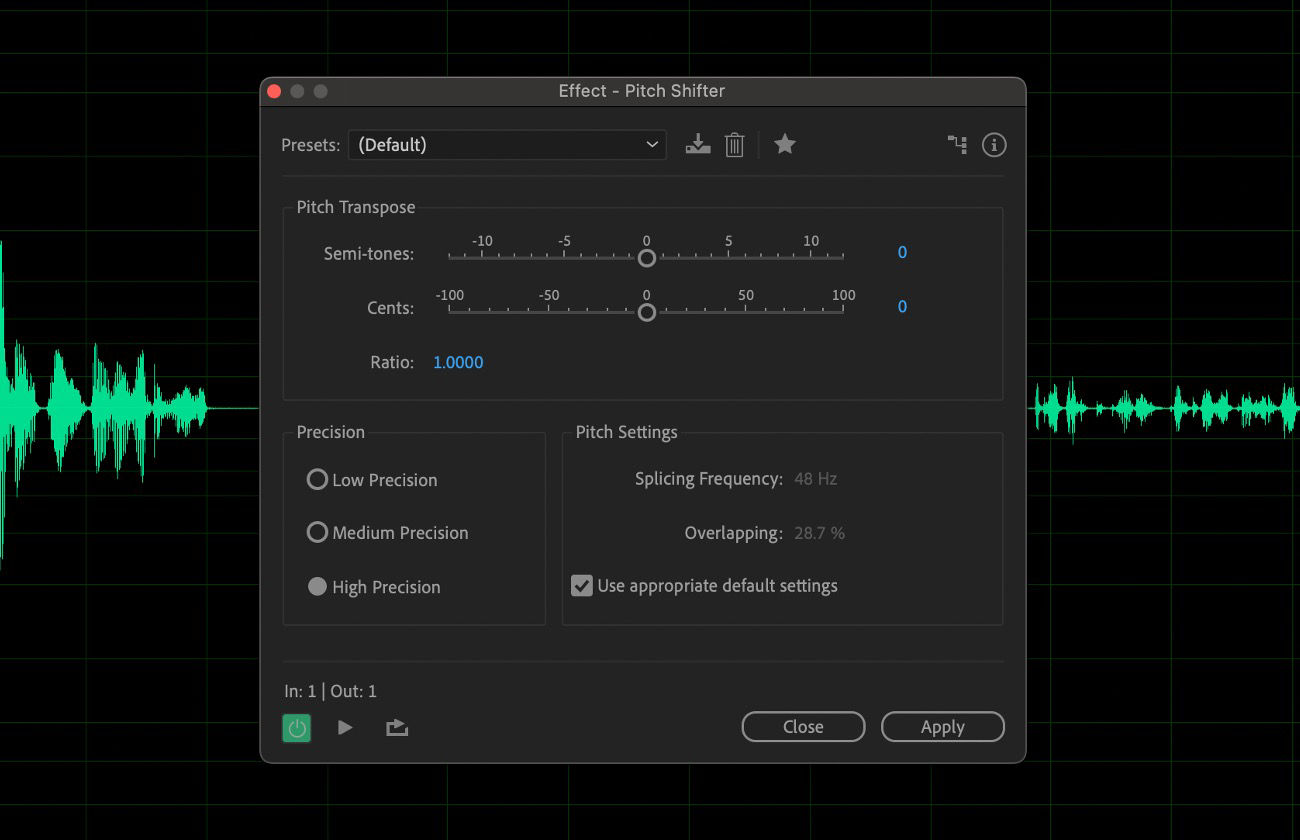The width and height of the screenshot is (1300, 840).
Task: Edit the Ratio value field
Action: coord(458,362)
